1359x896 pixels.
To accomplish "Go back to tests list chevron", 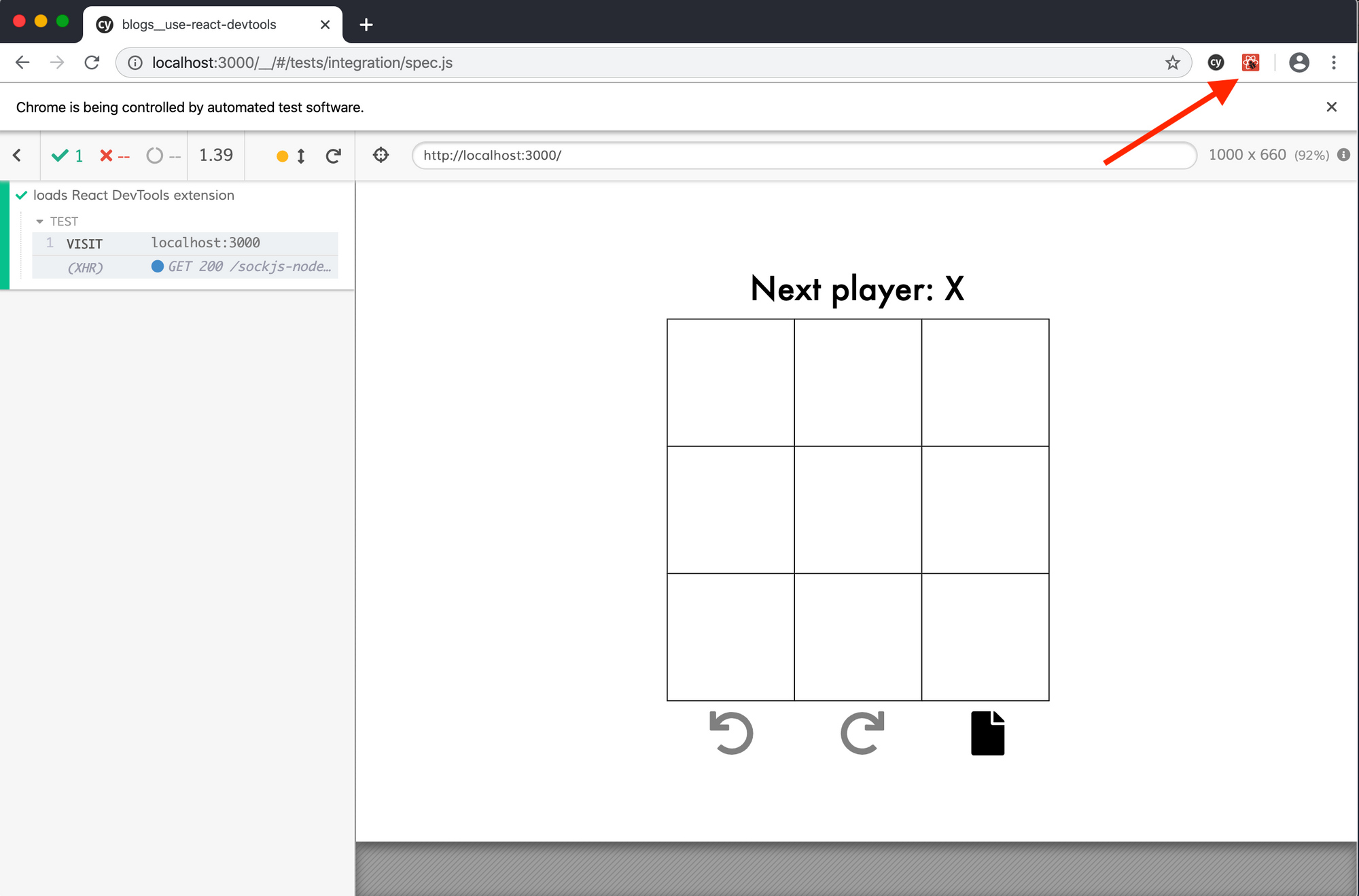I will [18, 155].
